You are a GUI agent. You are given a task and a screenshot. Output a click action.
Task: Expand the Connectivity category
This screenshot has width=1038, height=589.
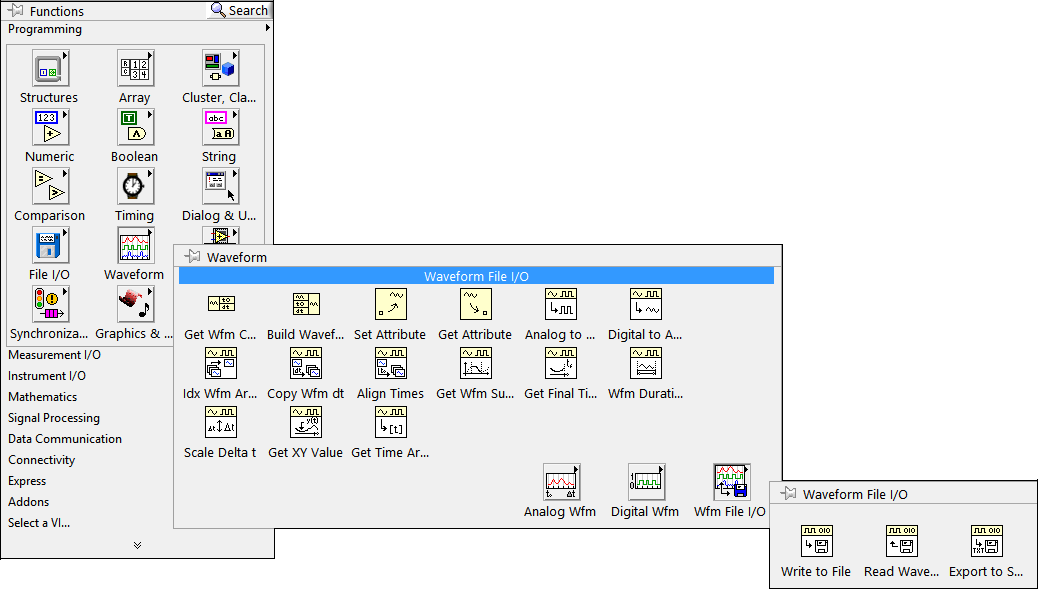tap(42, 460)
